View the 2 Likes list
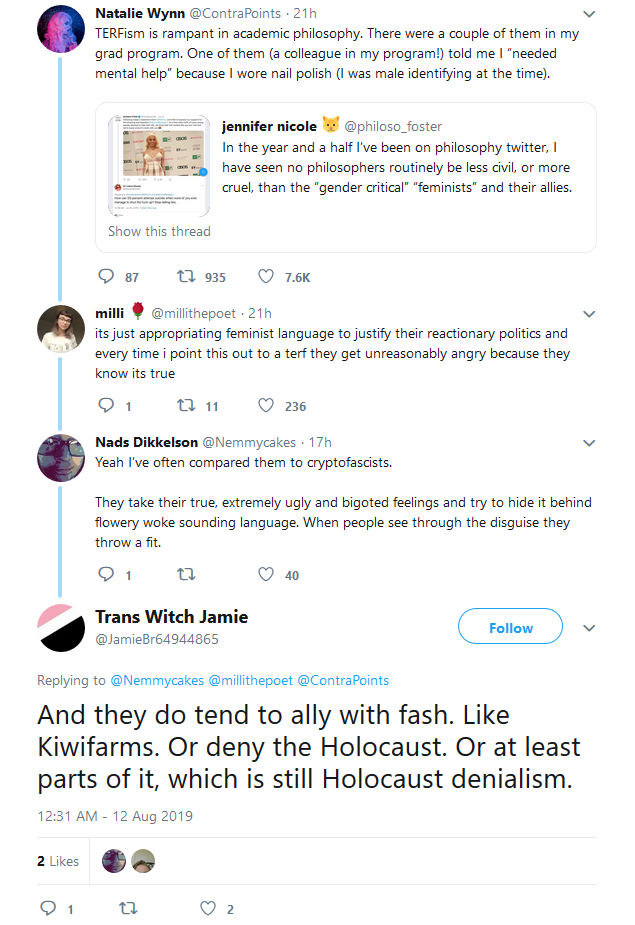 tap(58, 861)
